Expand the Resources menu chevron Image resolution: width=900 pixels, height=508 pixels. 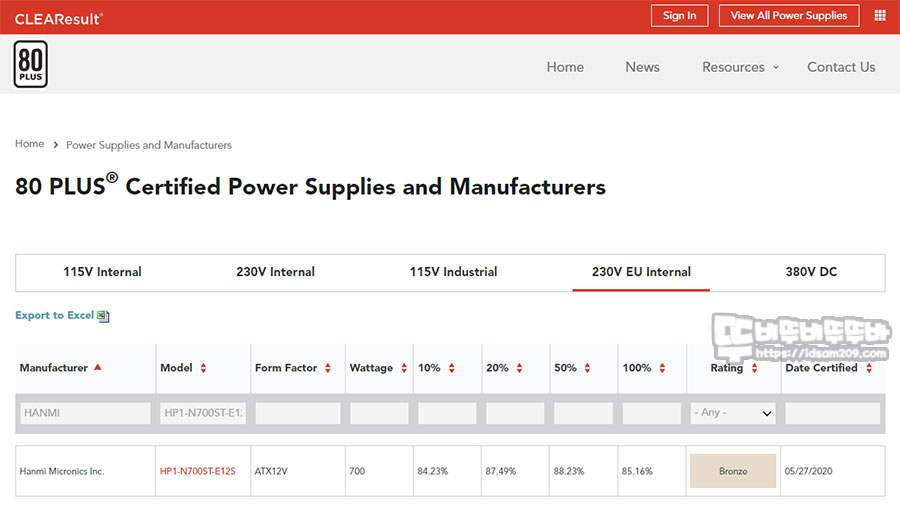776,67
